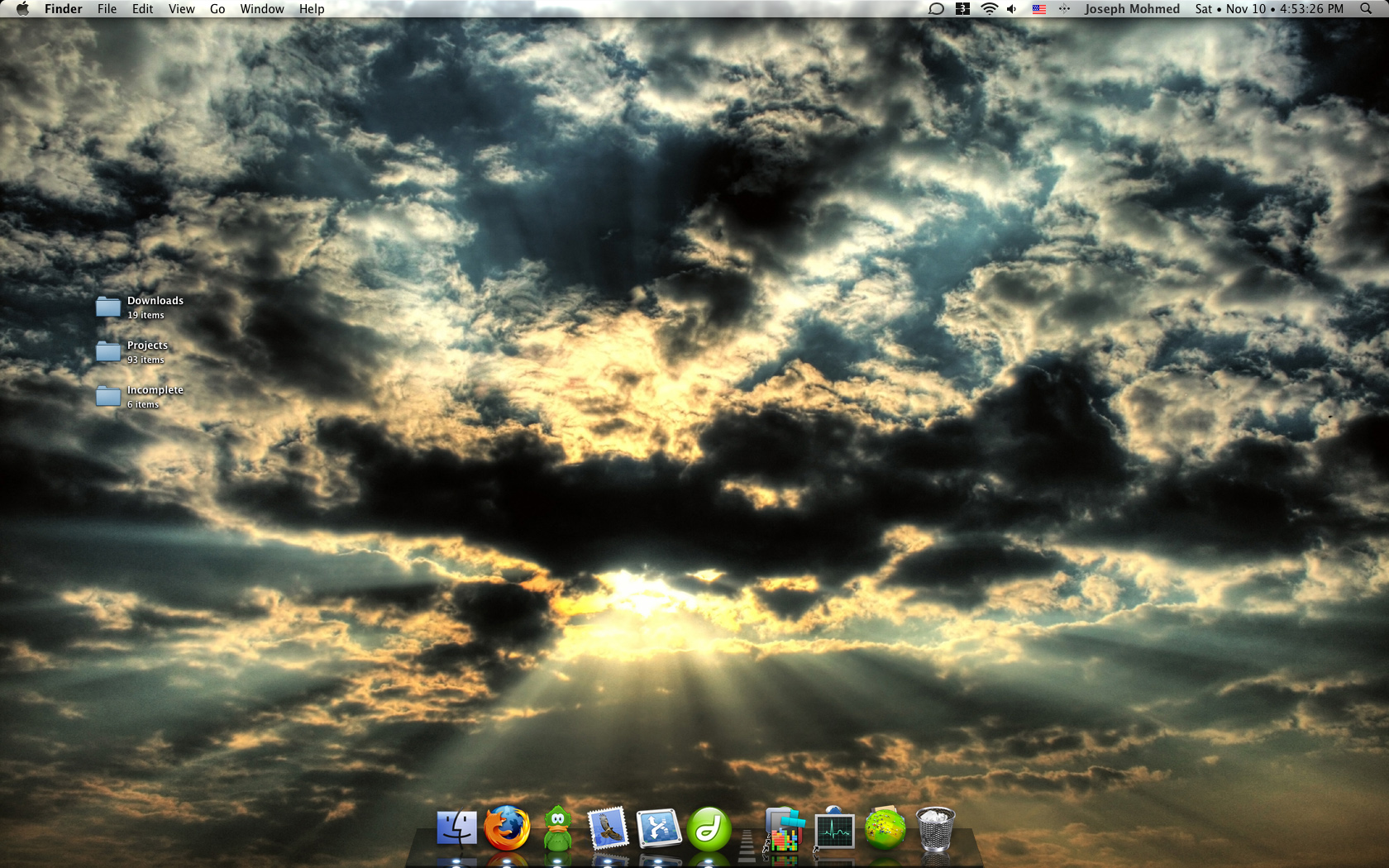
Task: Click the small dotted icon beside the flag
Action: pyautogui.click(x=1064, y=9)
